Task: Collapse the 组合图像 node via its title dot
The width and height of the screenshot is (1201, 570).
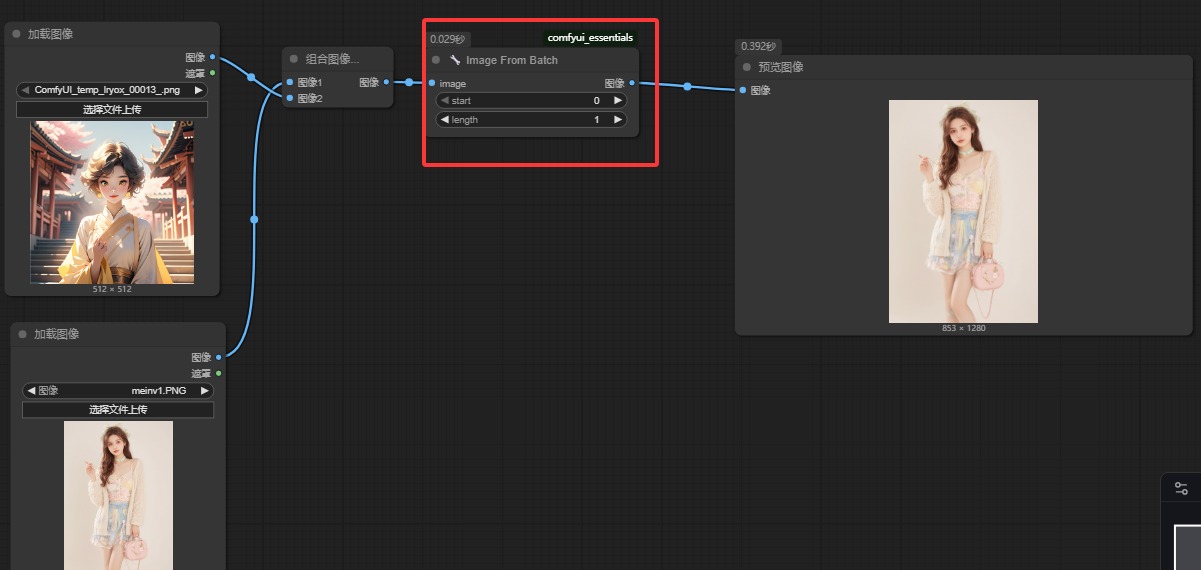Action: pyautogui.click(x=294, y=59)
